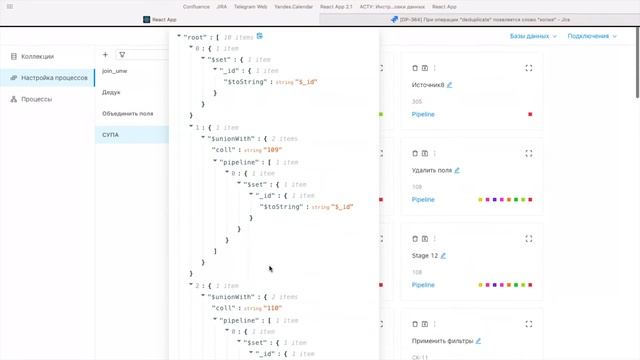Edit the Источник8 name with pencil icon

coord(449,85)
